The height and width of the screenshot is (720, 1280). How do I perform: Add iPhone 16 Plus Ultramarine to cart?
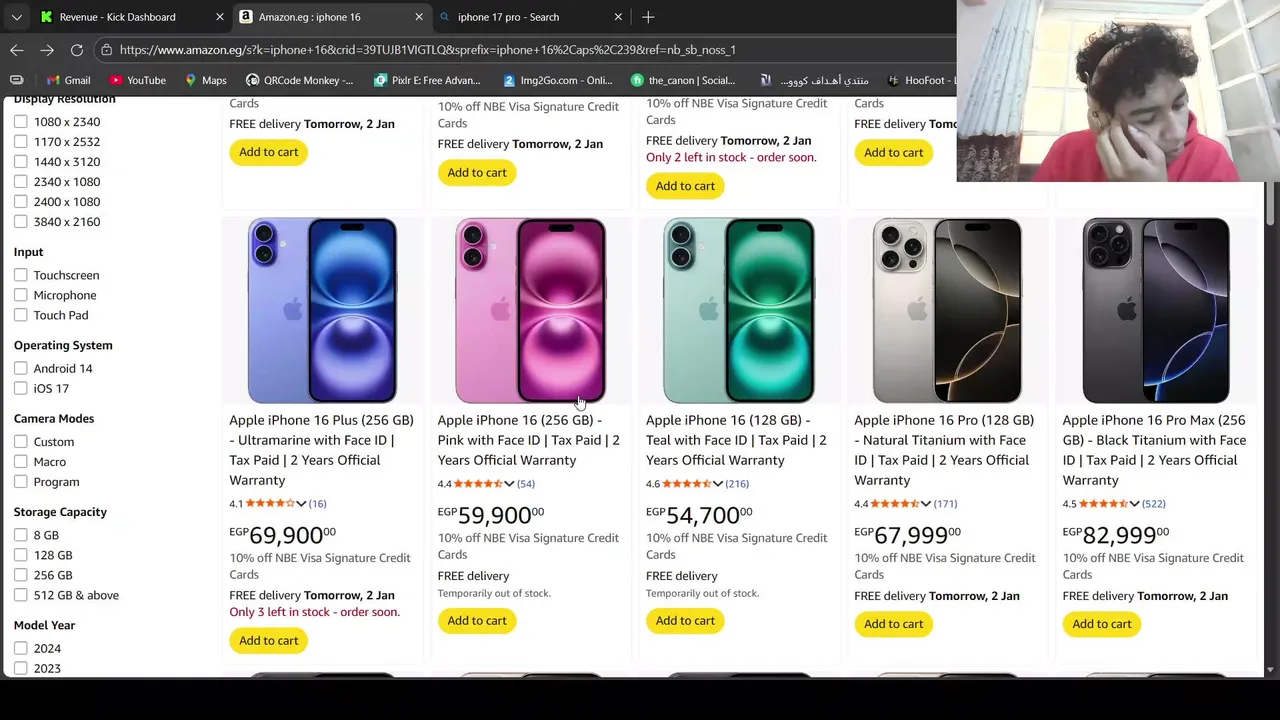point(268,641)
